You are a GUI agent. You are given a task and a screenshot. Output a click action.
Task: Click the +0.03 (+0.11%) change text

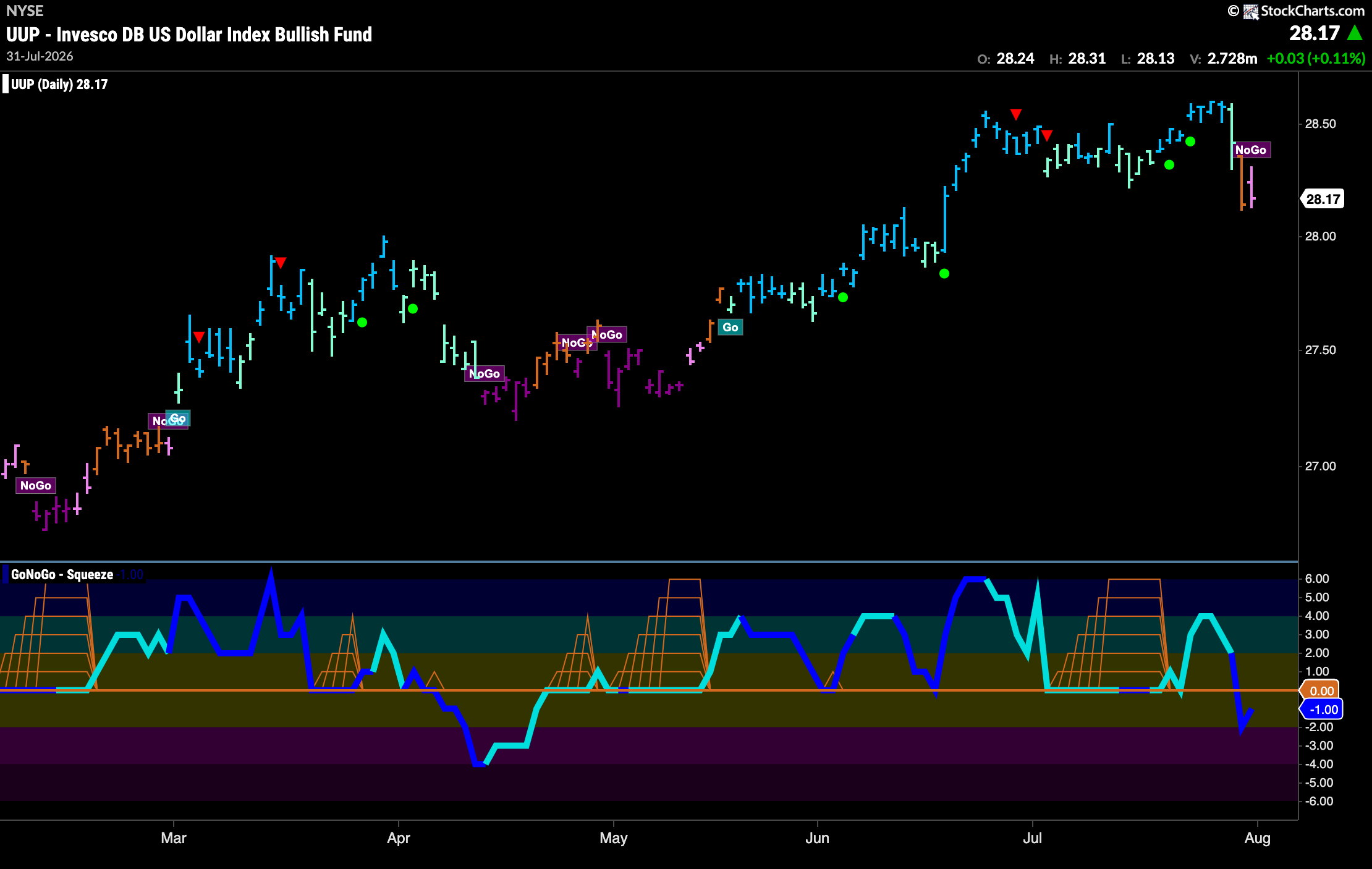[x=1316, y=58]
